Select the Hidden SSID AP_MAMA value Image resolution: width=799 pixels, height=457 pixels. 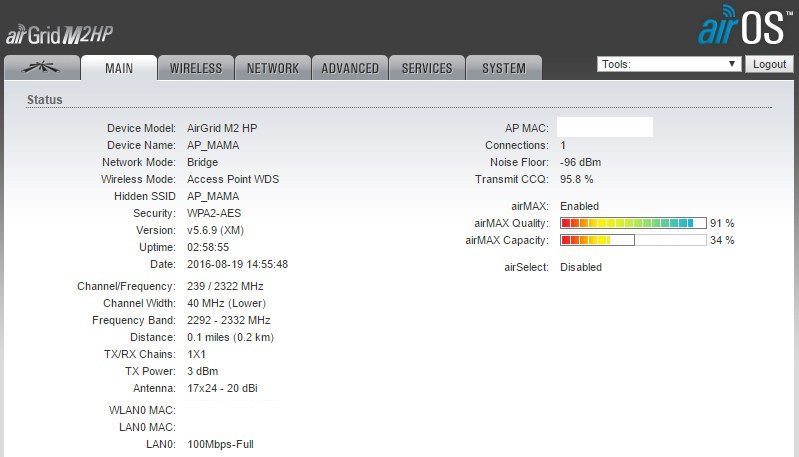click(213, 196)
